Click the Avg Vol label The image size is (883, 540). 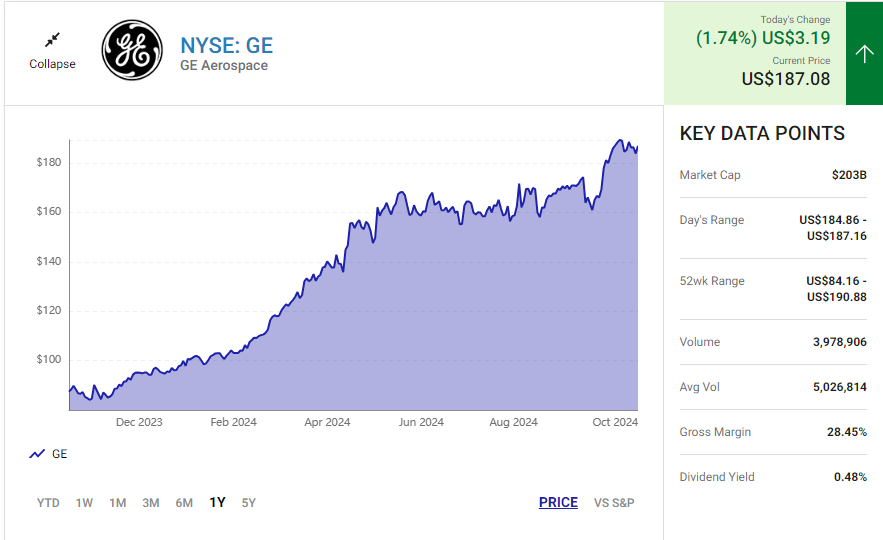pos(699,387)
